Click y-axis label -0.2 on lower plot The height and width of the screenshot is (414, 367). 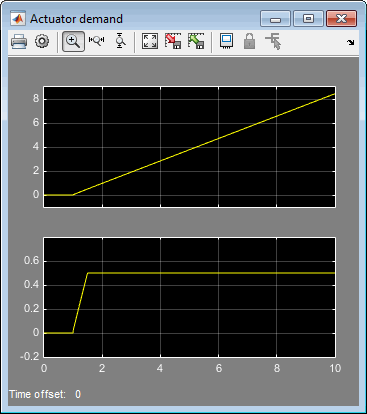pyautogui.click(x=29, y=356)
